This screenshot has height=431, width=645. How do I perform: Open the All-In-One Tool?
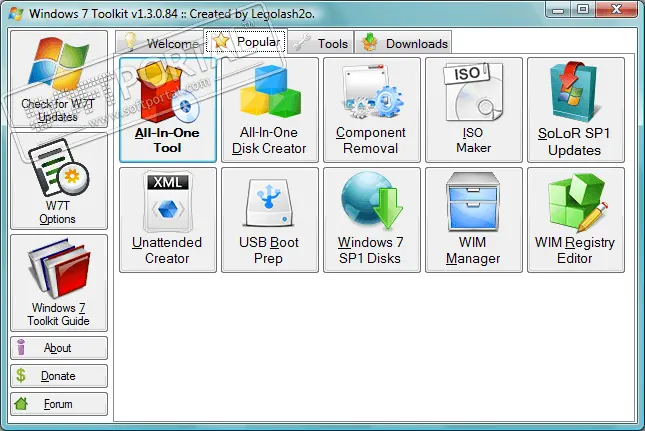[168, 110]
